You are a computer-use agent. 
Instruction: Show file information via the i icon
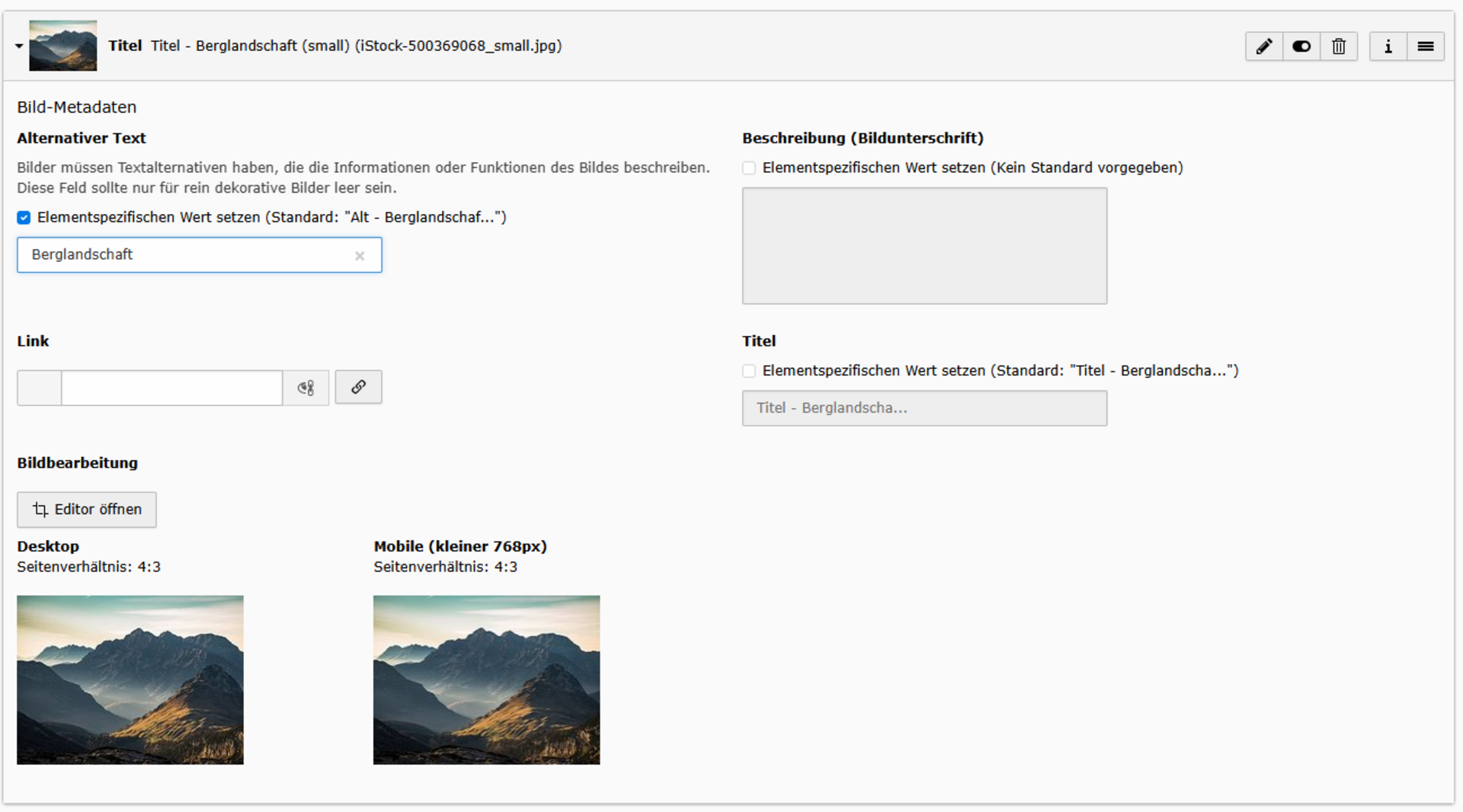[1388, 46]
